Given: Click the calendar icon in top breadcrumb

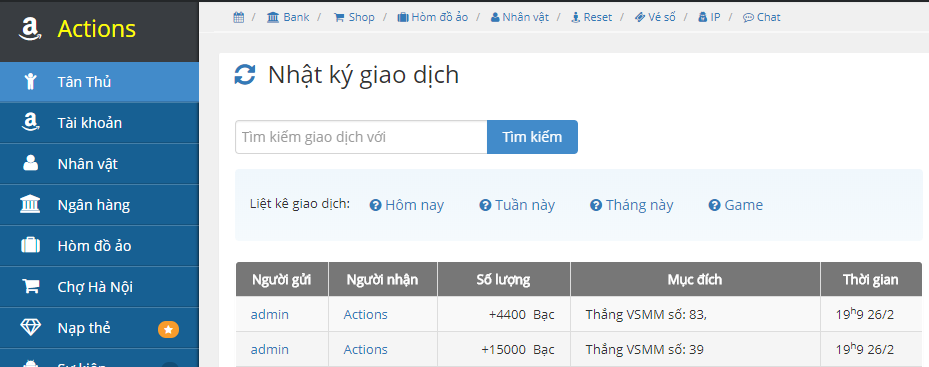Looking at the screenshot, I should (239, 17).
